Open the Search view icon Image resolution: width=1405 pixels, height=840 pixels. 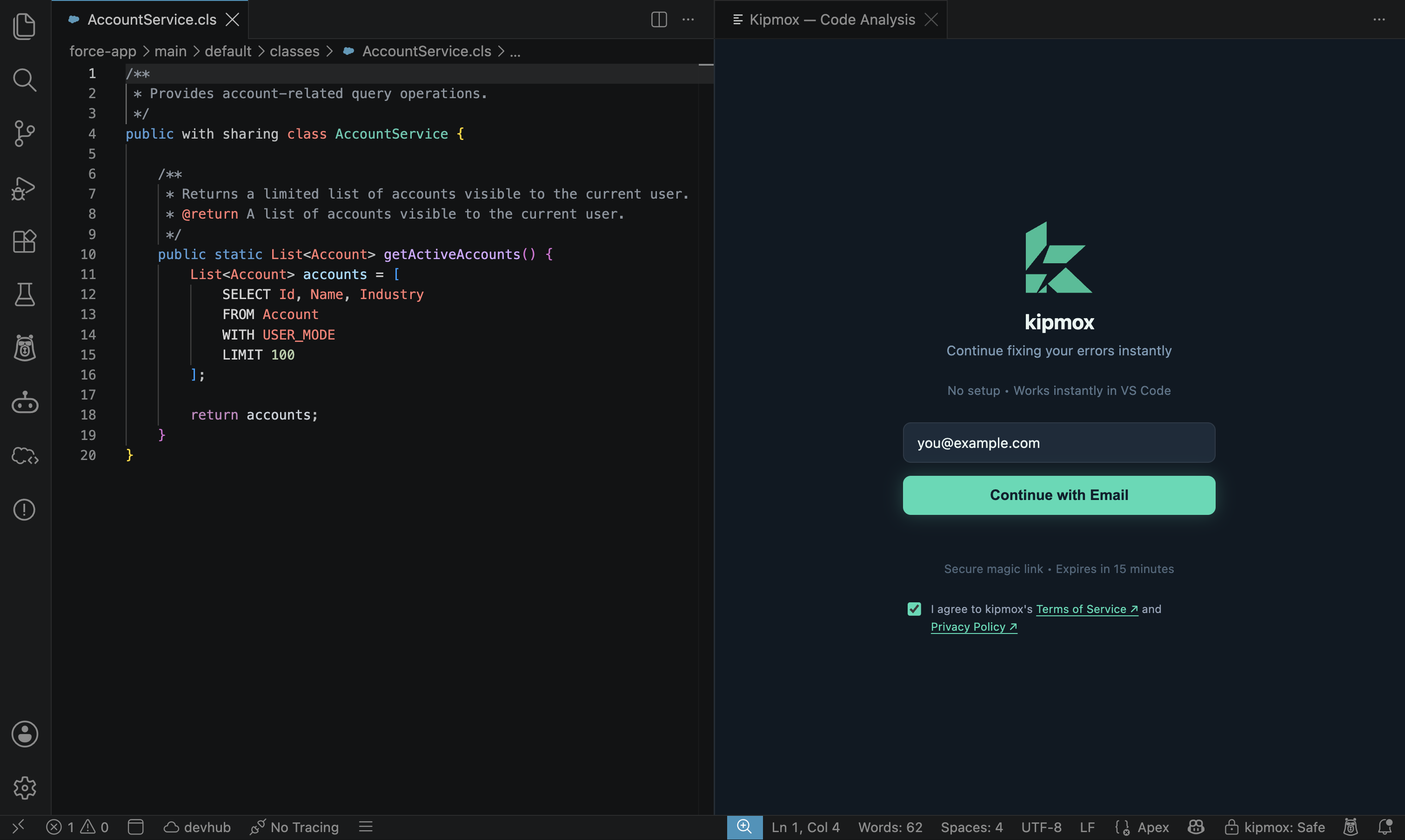pyautogui.click(x=24, y=80)
